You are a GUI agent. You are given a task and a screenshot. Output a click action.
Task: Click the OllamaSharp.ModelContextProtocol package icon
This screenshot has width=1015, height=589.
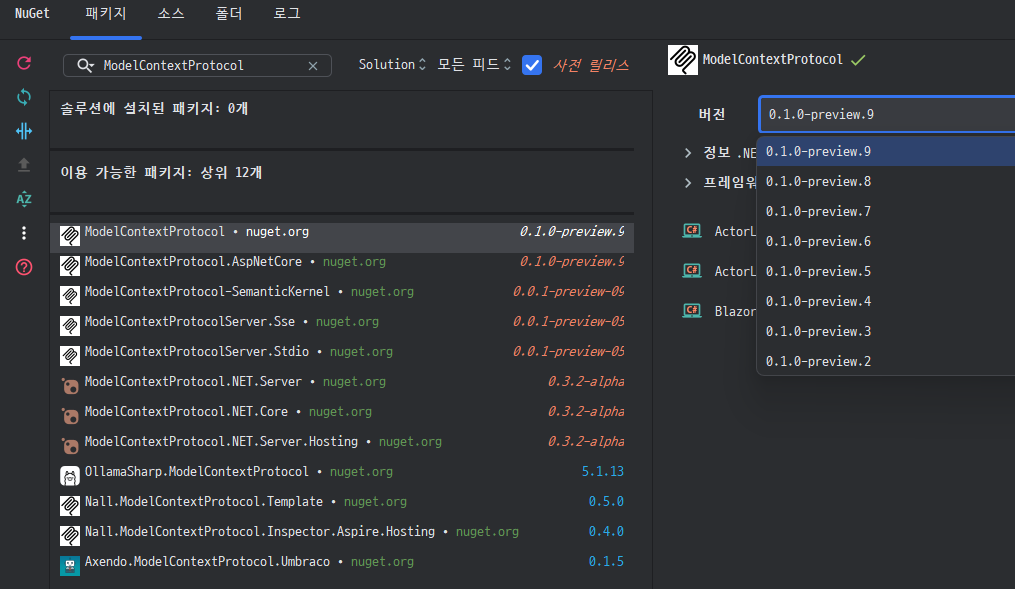70,473
